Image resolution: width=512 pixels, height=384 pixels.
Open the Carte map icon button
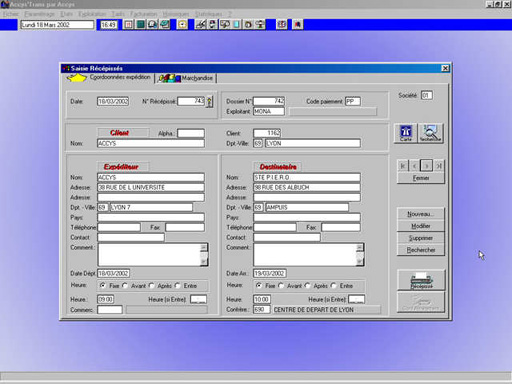(x=406, y=133)
